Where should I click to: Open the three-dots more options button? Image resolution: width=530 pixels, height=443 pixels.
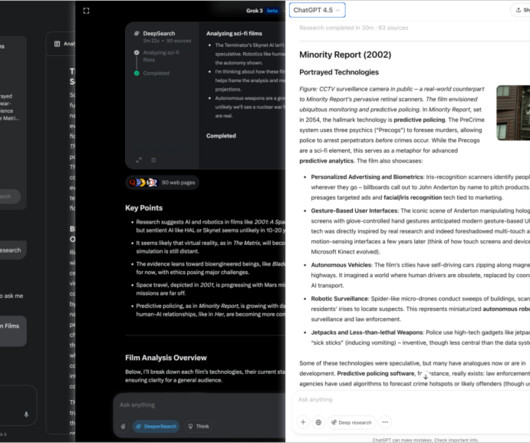click(385, 422)
